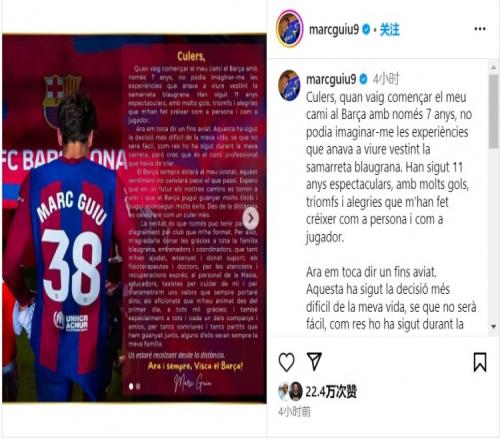The height and width of the screenshot is (440, 500).
Task: View the 22.4万次赞 likes list
Action: tap(331, 391)
